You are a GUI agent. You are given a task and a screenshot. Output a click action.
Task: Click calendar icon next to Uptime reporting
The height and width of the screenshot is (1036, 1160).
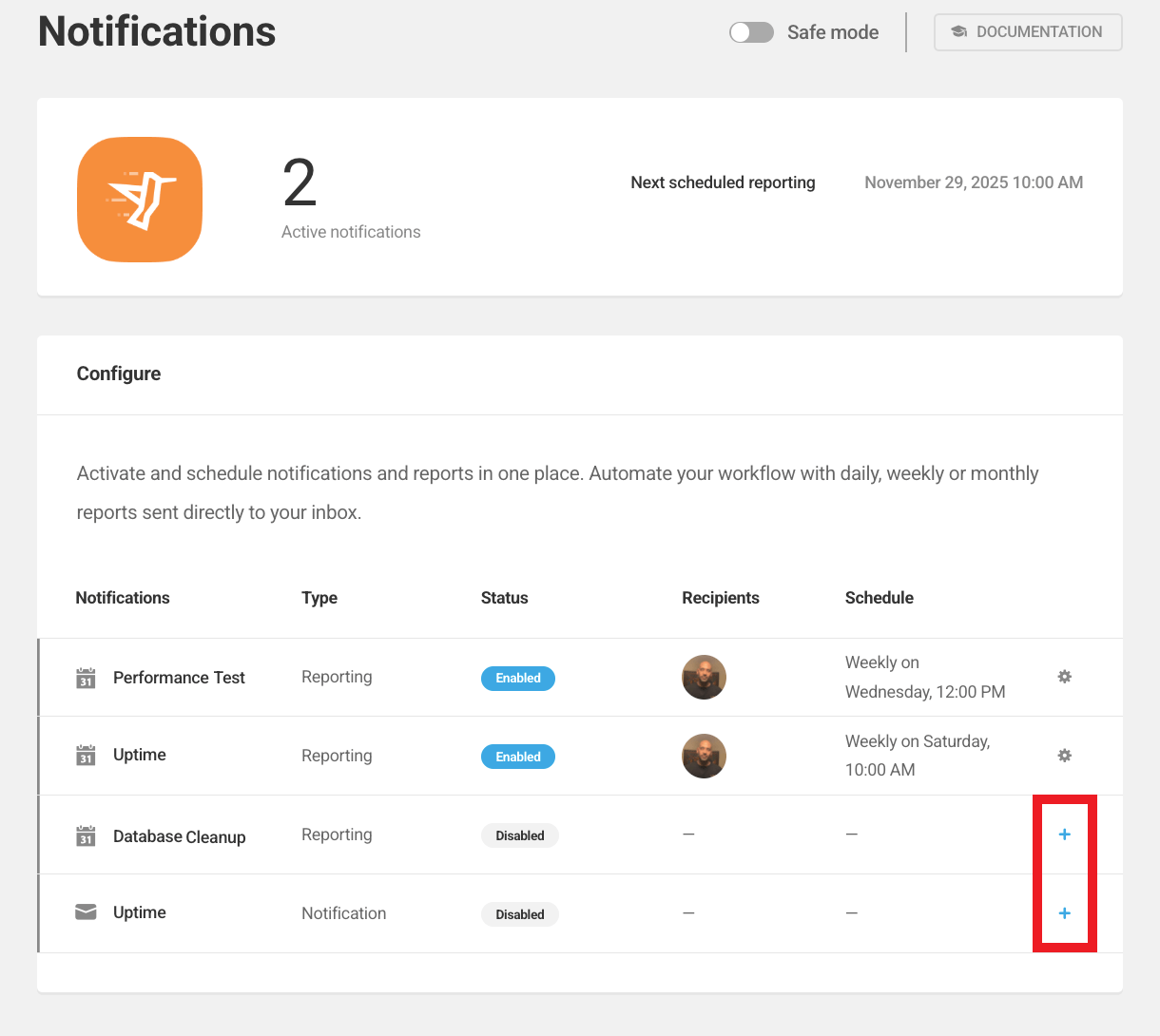coord(86,755)
